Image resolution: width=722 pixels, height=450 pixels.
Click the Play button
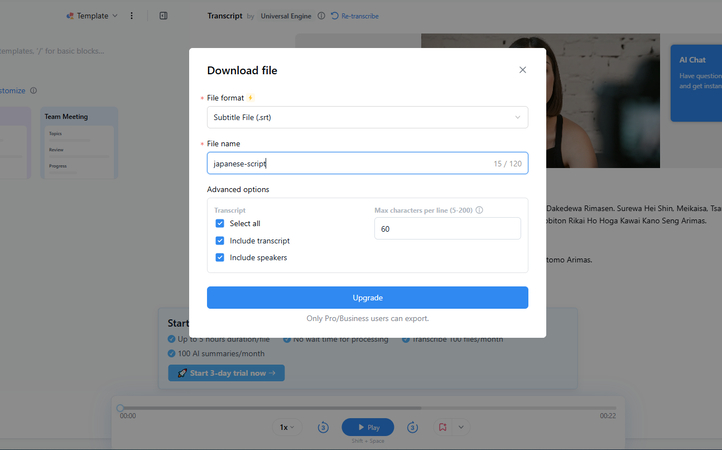point(367,427)
